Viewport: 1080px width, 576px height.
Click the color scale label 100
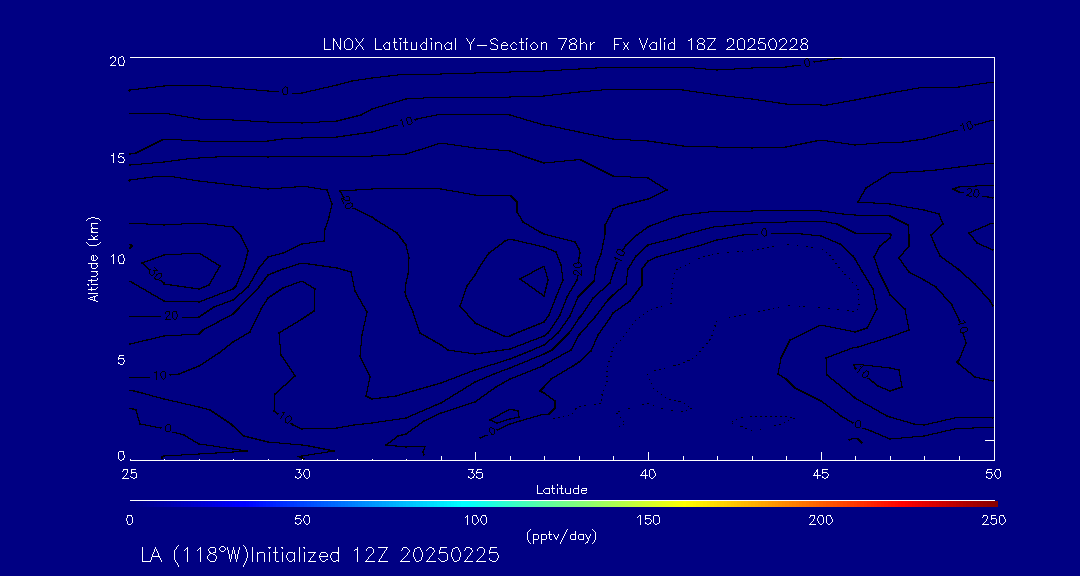[475, 520]
